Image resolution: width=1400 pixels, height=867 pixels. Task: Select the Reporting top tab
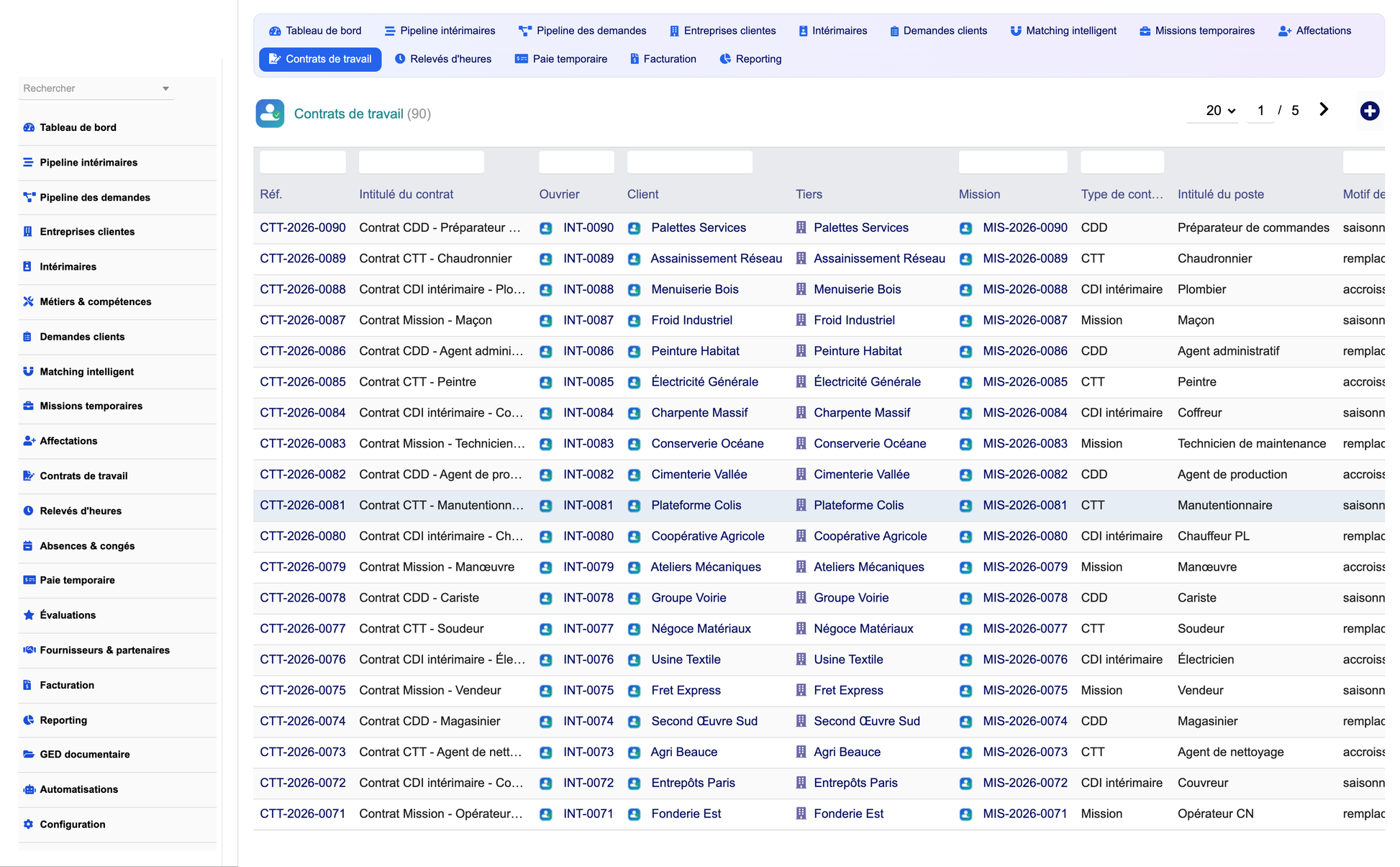tap(750, 59)
